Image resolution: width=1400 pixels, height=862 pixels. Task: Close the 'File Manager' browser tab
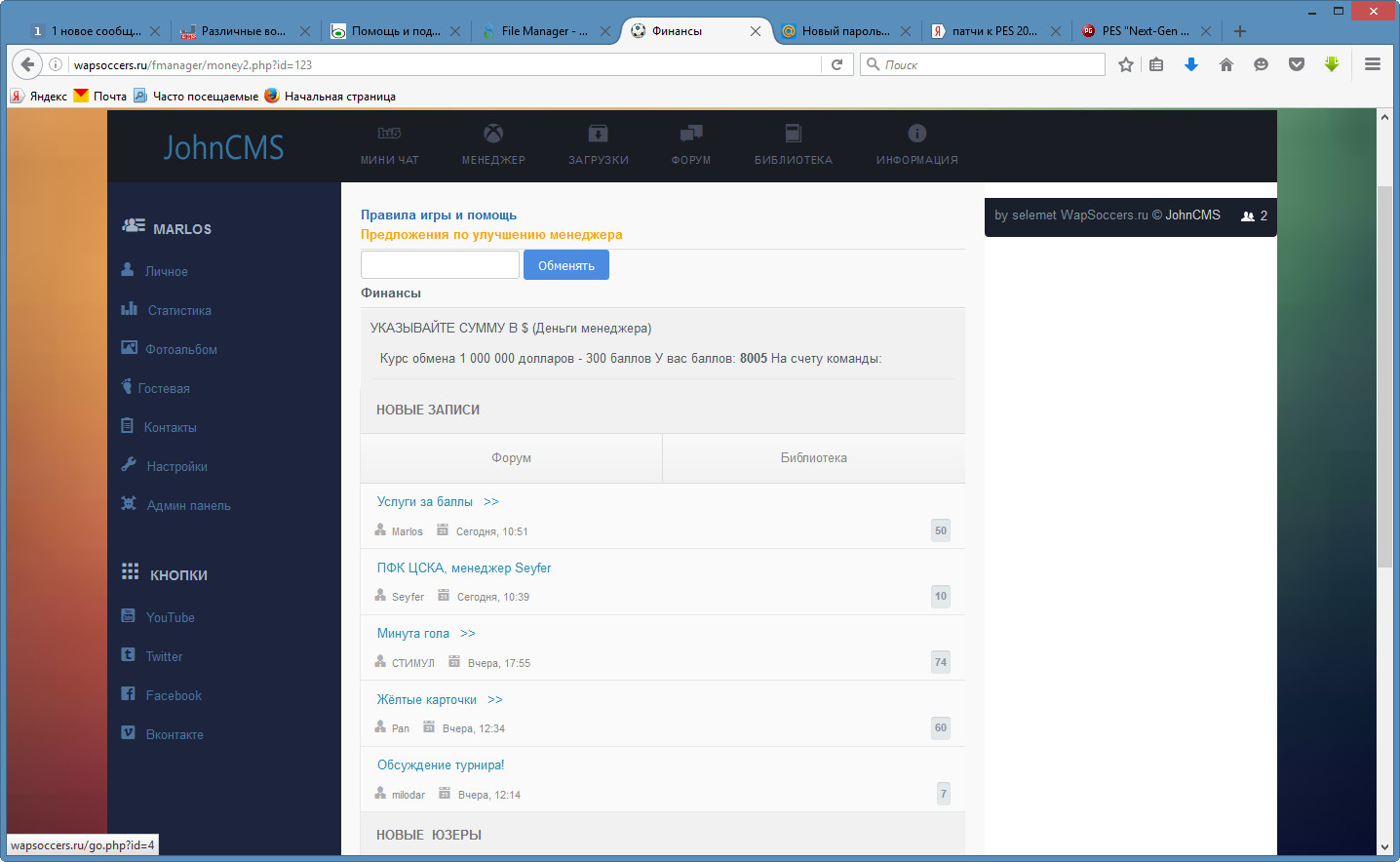click(605, 31)
